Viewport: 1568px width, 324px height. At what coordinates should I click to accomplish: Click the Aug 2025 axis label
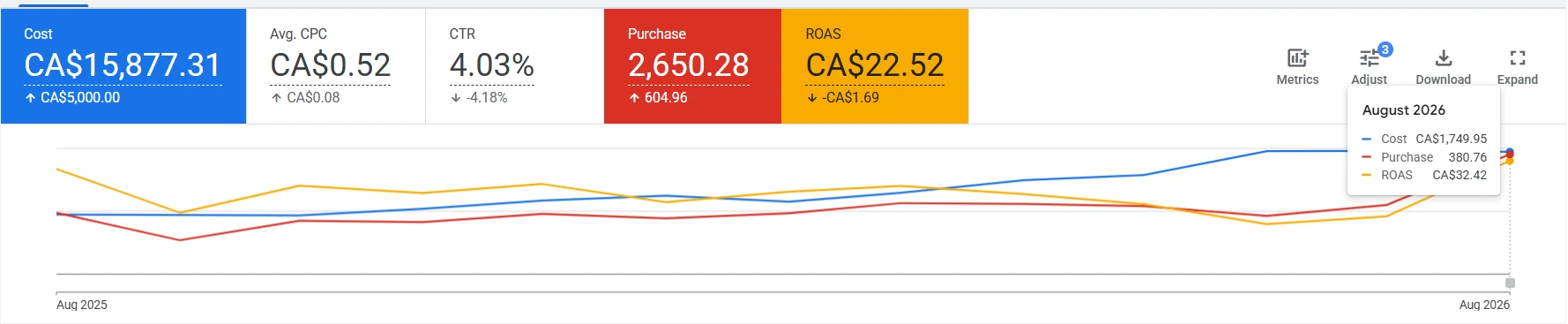[x=82, y=305]
